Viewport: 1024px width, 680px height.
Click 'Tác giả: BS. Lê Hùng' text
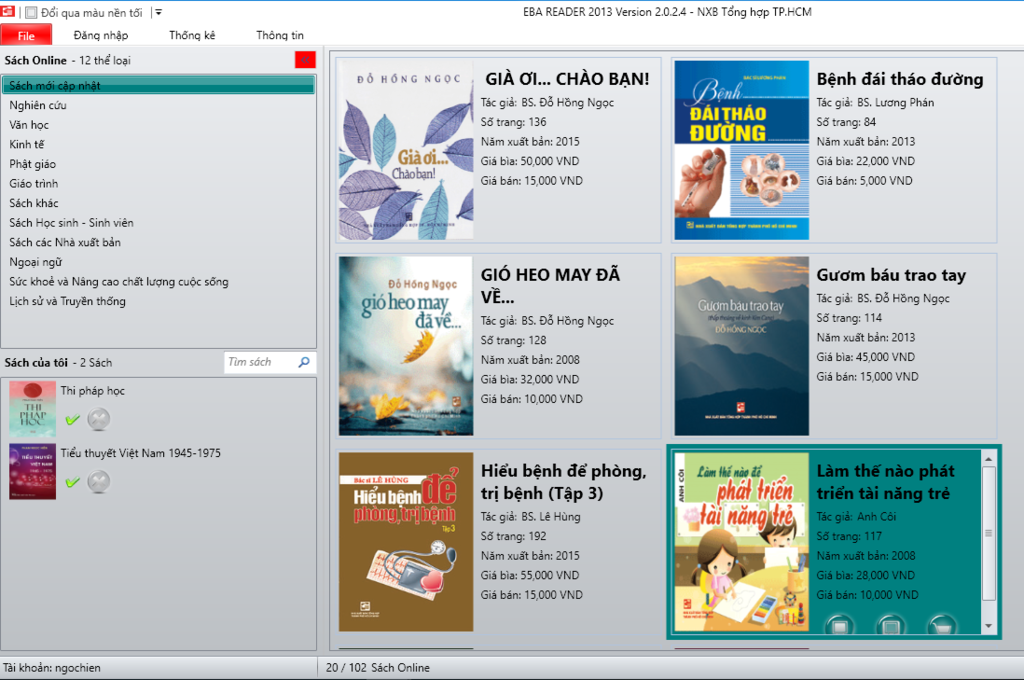(530, 517)
